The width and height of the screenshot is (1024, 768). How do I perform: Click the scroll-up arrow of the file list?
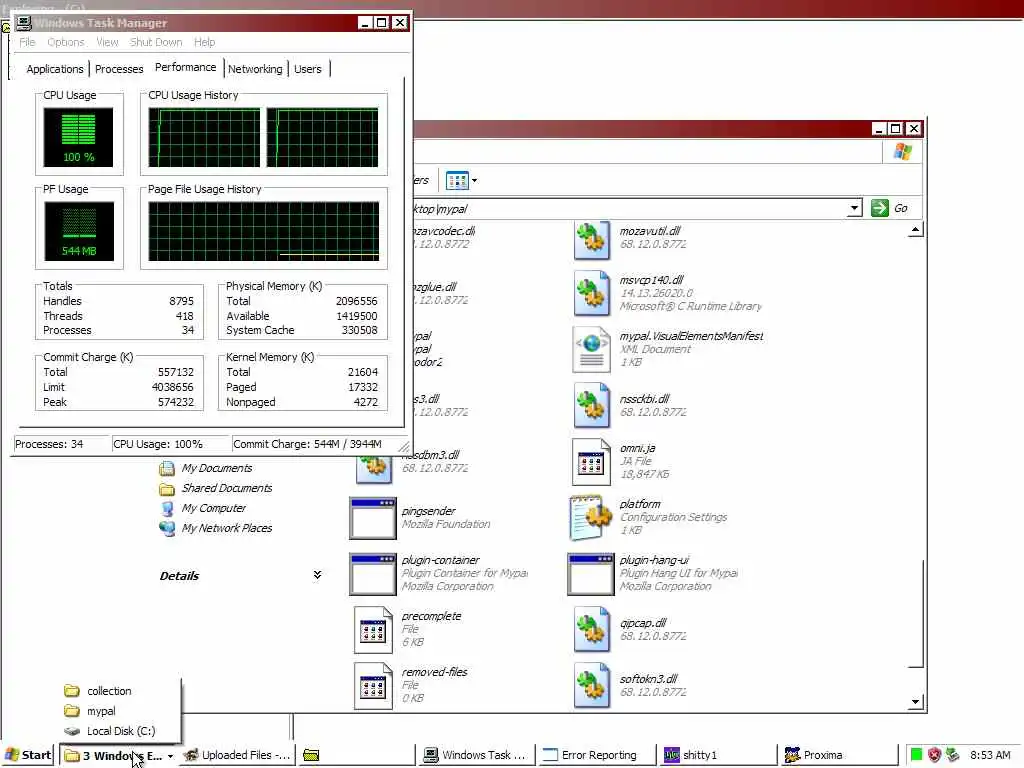[x=916, y=230]
